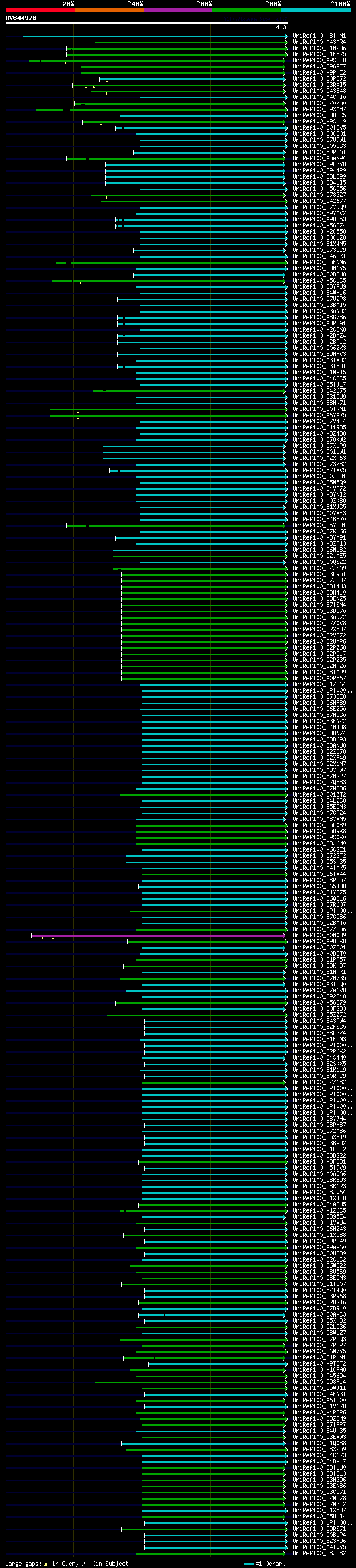Select hit UniRef100_Q01ZT2

click(x=319, y=795)
